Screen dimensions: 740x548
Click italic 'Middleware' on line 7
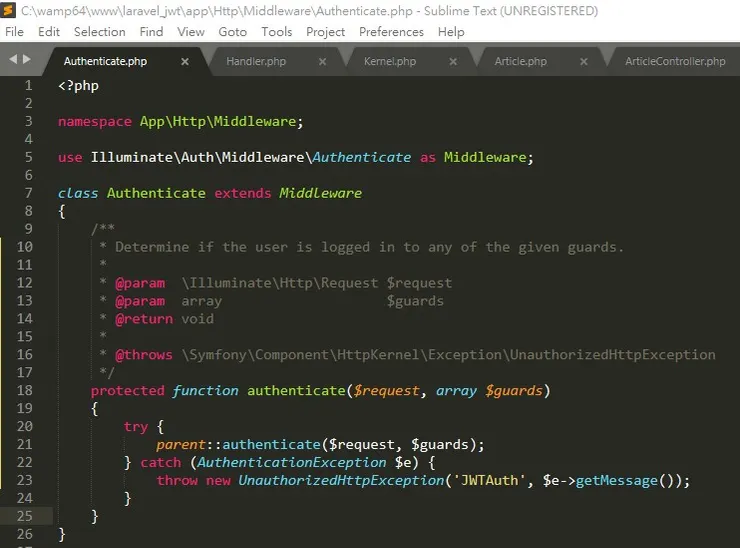point(320,193)
